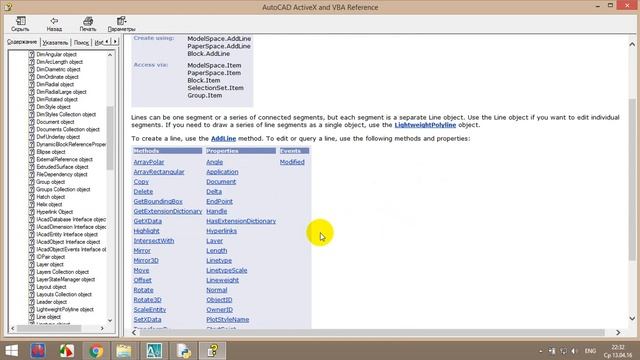Open the Offset method link
Image resolution: width=640 pixels, height=360 pixels.
pyautogui.click(x=142, y=280)
